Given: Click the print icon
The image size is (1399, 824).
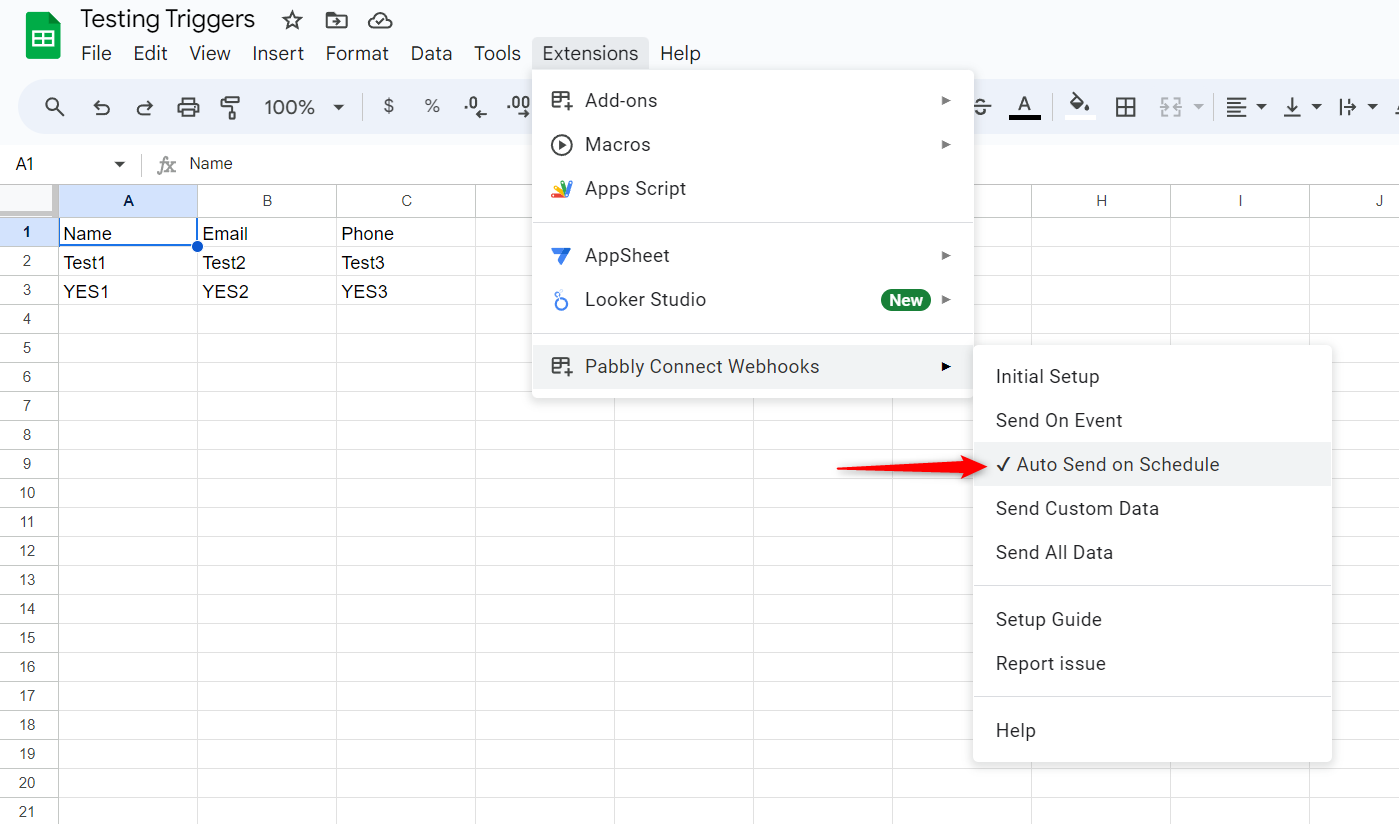Looking at the screenshot, I should point(188,107).
